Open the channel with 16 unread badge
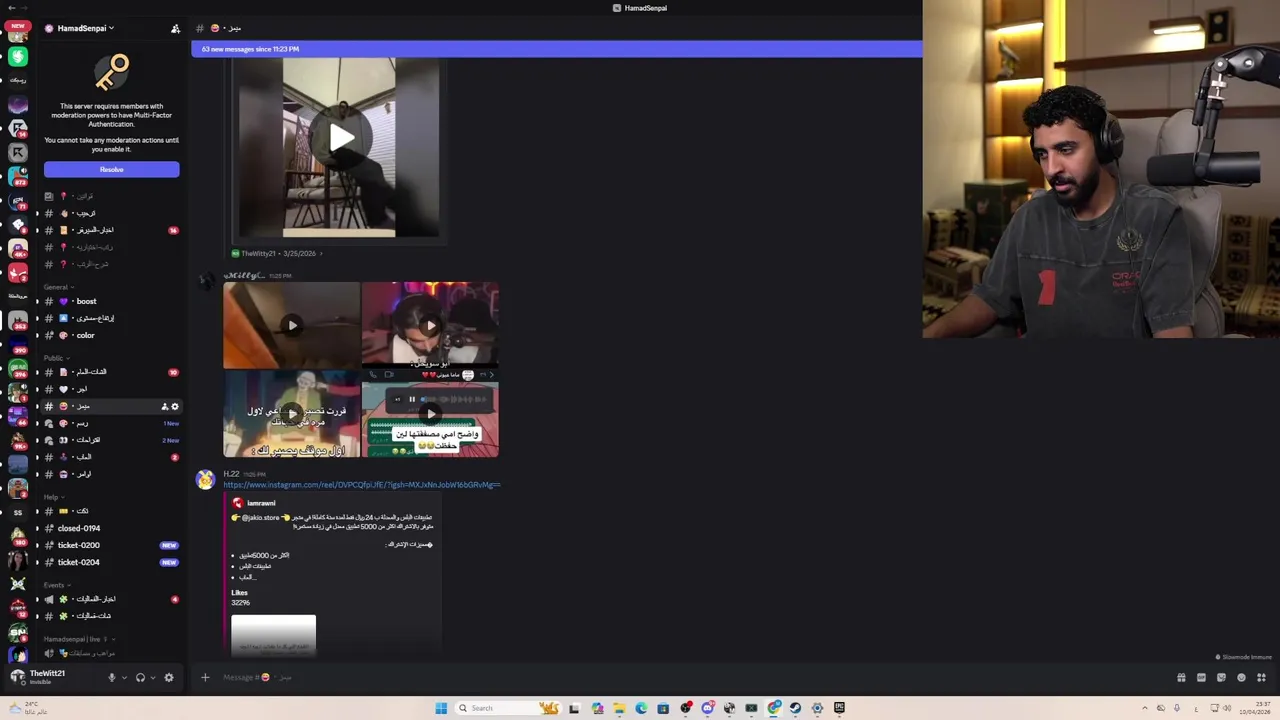1280x720 pixels. coord(110,230)
